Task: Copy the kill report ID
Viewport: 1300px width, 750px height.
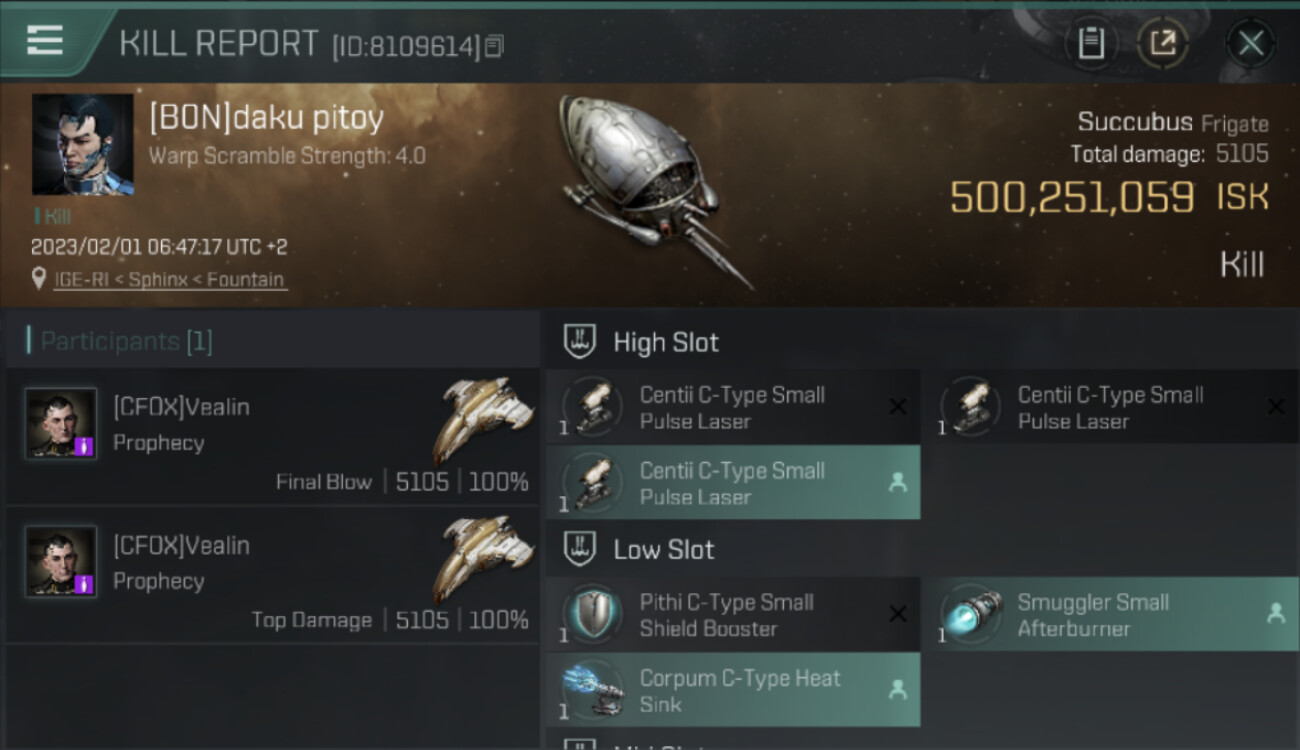Action: [495, 46]
